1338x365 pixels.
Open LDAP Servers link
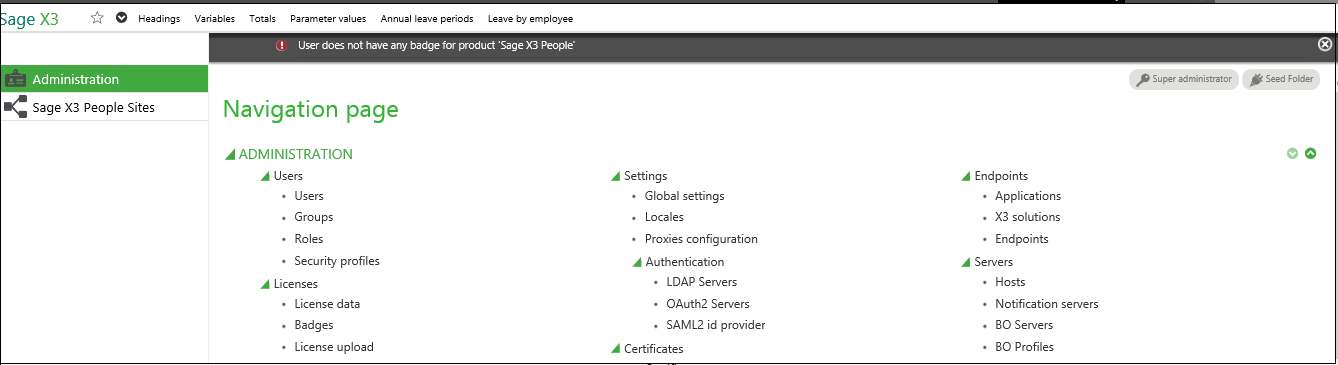coord(702,282)
